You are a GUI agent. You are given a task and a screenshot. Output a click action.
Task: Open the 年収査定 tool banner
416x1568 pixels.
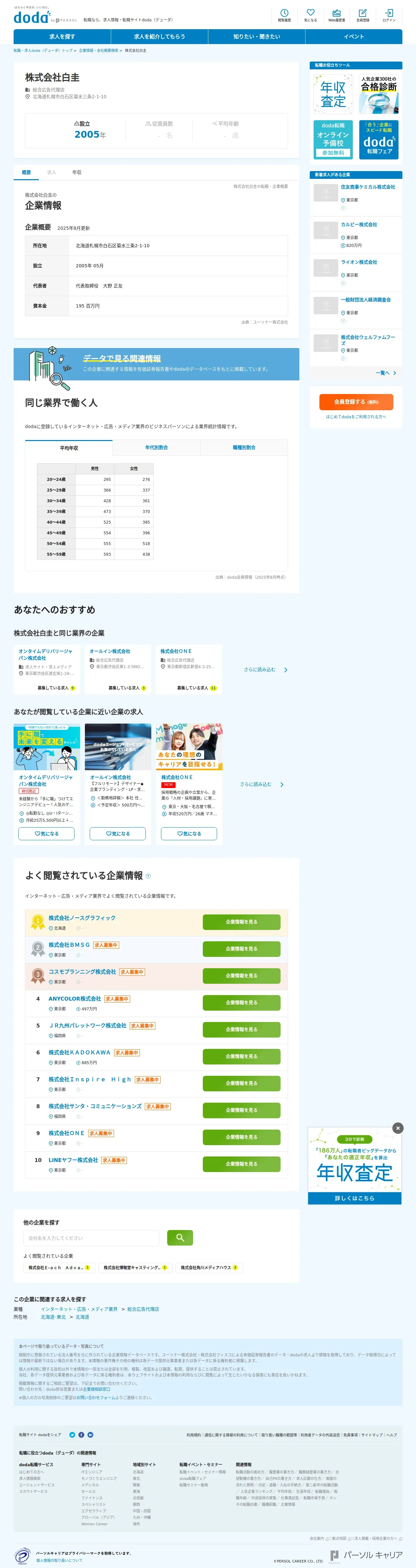click(x=333, y=94)
